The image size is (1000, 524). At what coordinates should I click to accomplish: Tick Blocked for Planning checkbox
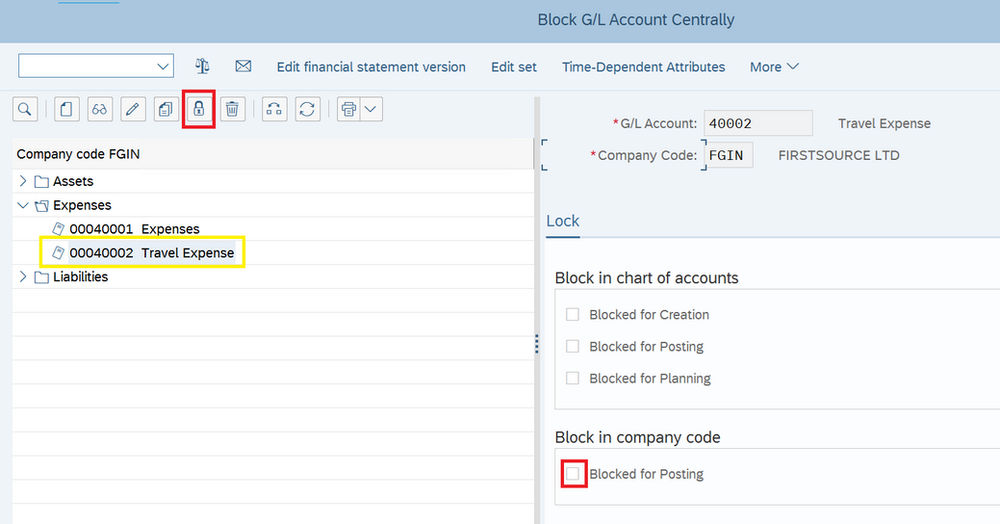click(x=573, y=379)
